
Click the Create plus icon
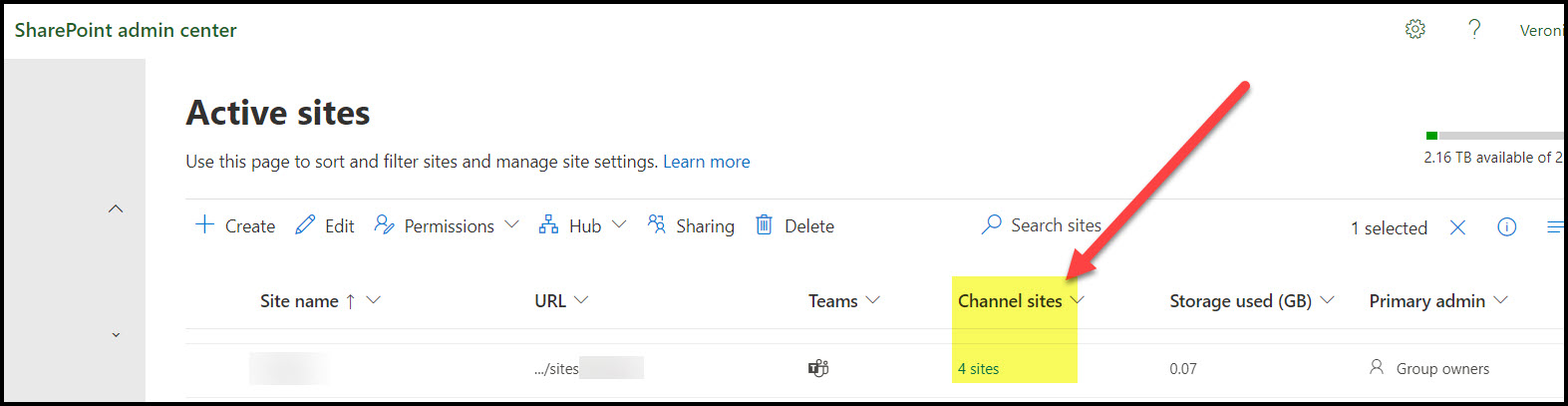pos(204,225)
